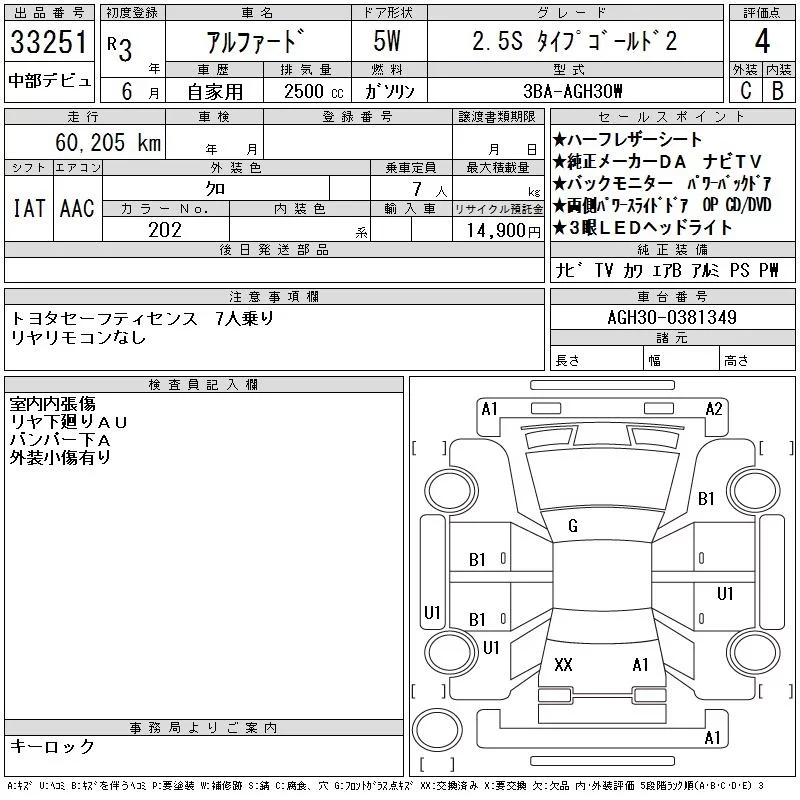Click the air conditioner value AAC
The width and height of the screenshot is (800, 800).
click(x=77, y=209)
